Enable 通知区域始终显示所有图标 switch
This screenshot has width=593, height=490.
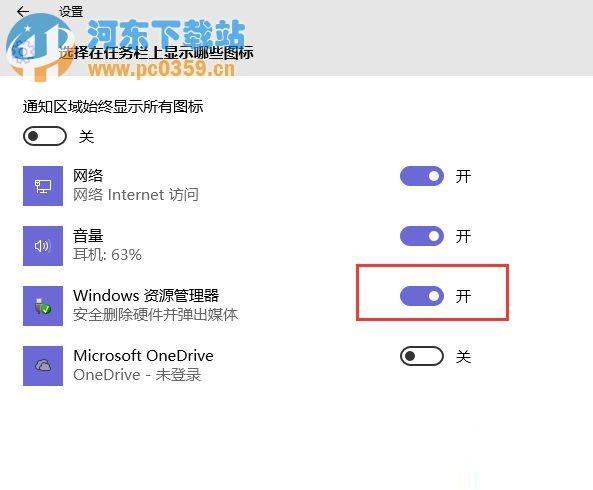pyautogui.click(x=45, y=136)
